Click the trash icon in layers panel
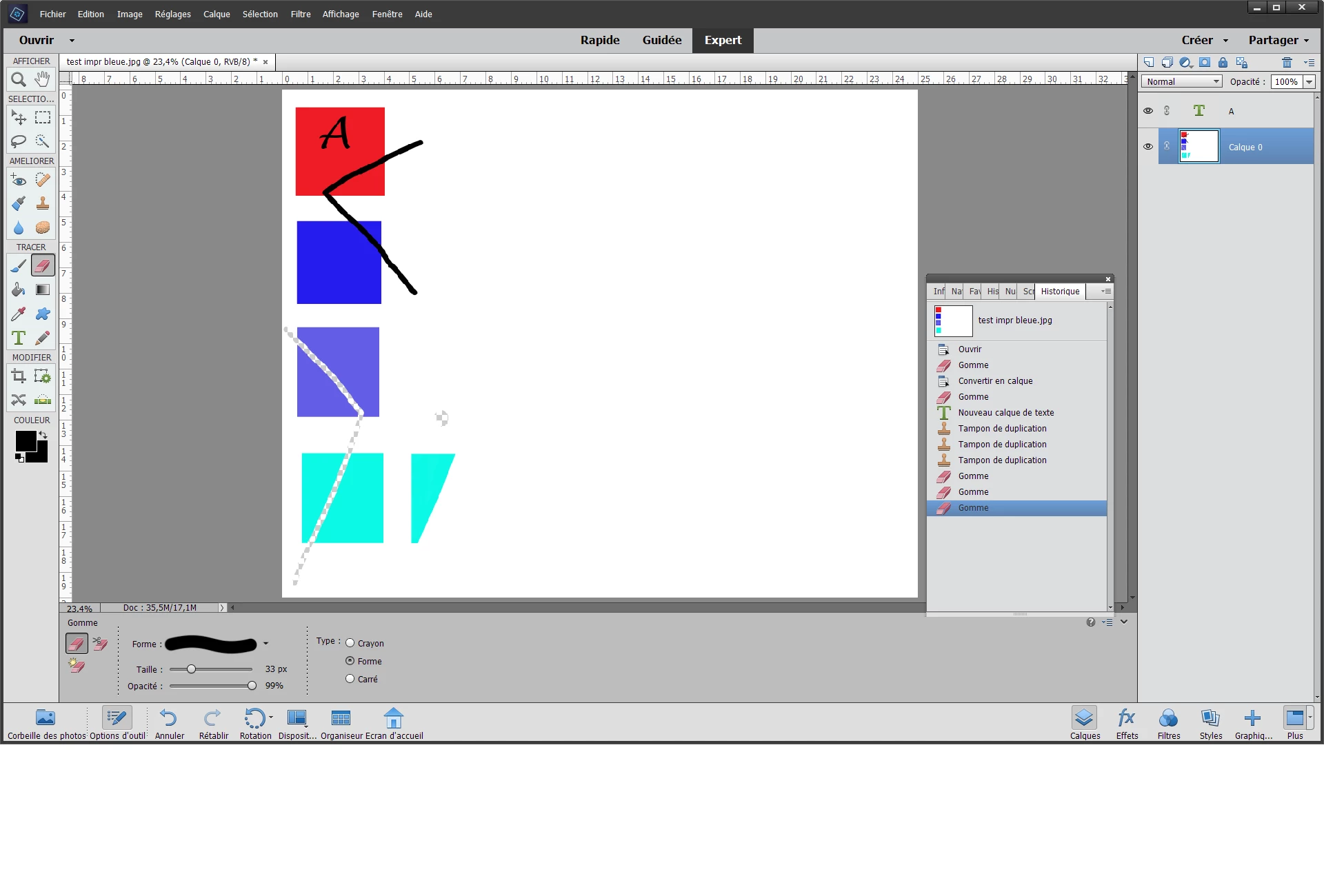The width and height of the screenshot is (1324, 896). 1287,63
